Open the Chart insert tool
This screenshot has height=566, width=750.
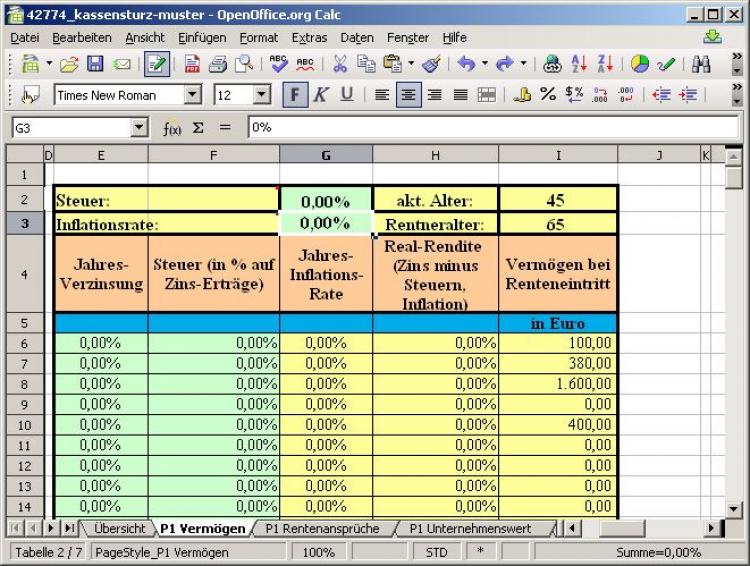coord(640,64)
